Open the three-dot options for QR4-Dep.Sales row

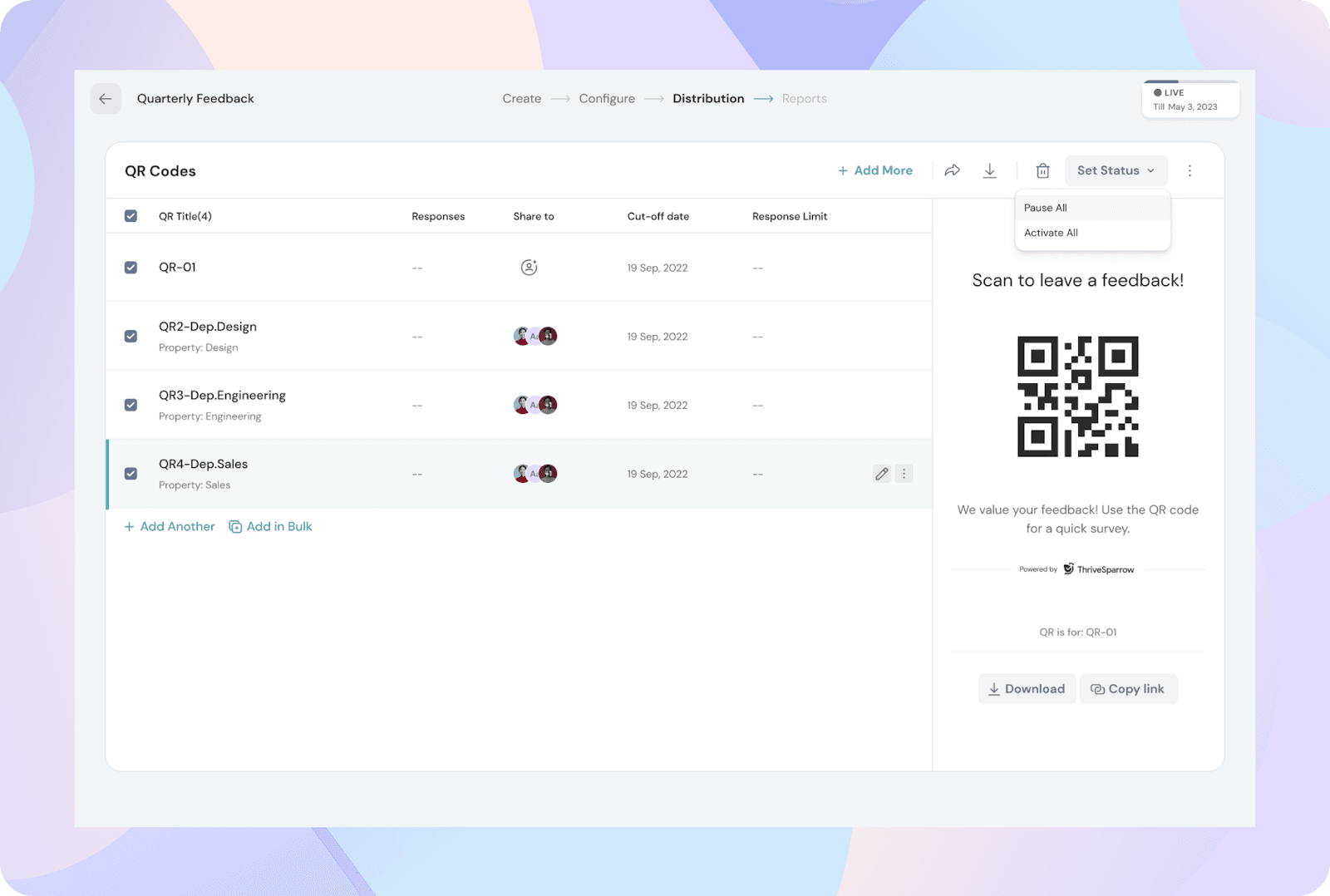coord(904,474)
